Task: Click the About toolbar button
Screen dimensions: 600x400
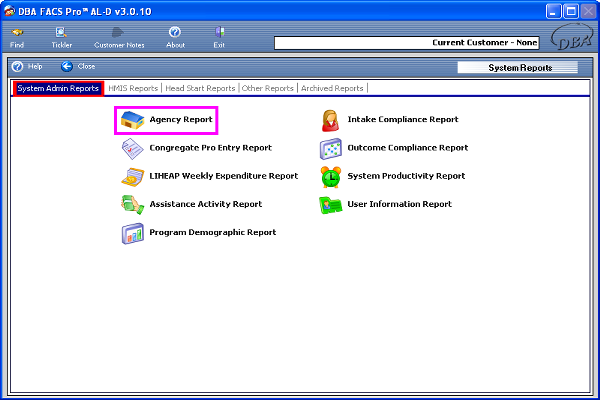Action: point(175,38)
